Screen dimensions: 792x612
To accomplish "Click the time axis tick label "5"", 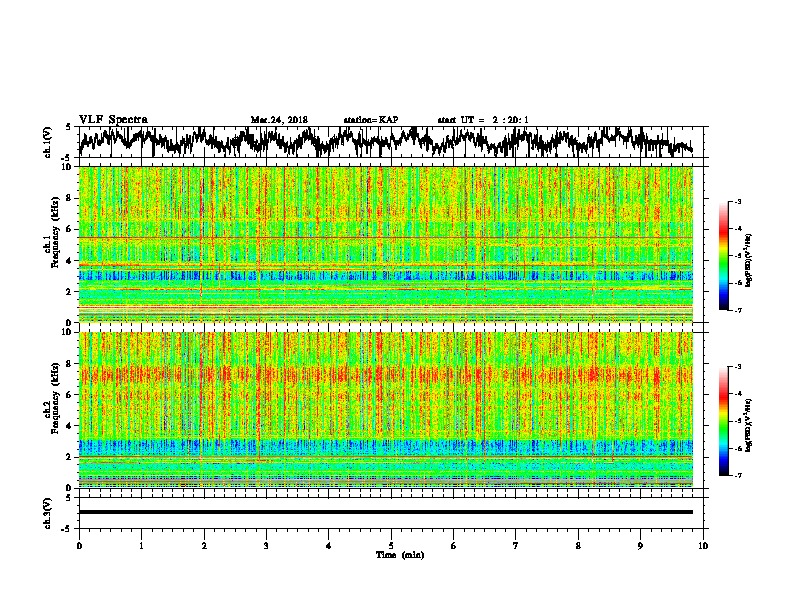I will pyautogui.click(x=391, y=546).
